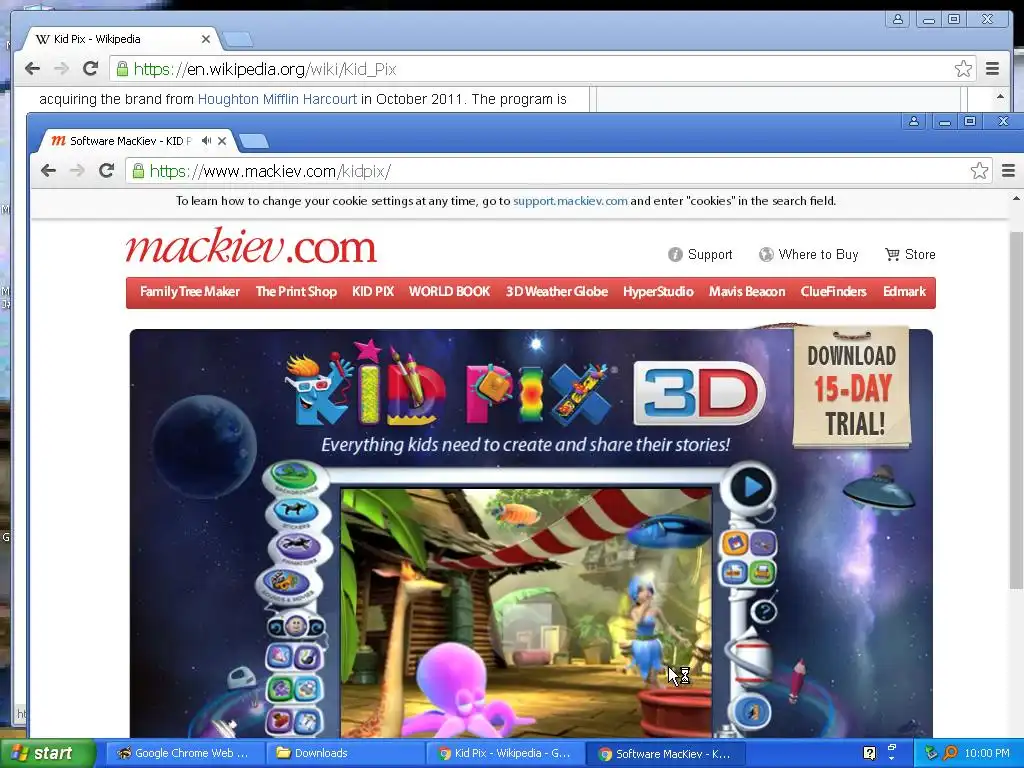Switch to Software MacKiev taskbar item
The image size is (1024, 768).
tap(665, 753)
